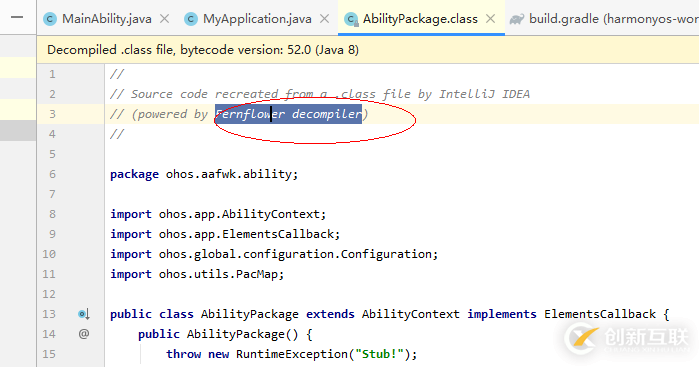Close the MyApplication.java tab
Screen dimensions: 699x367
tap(325, 19)
